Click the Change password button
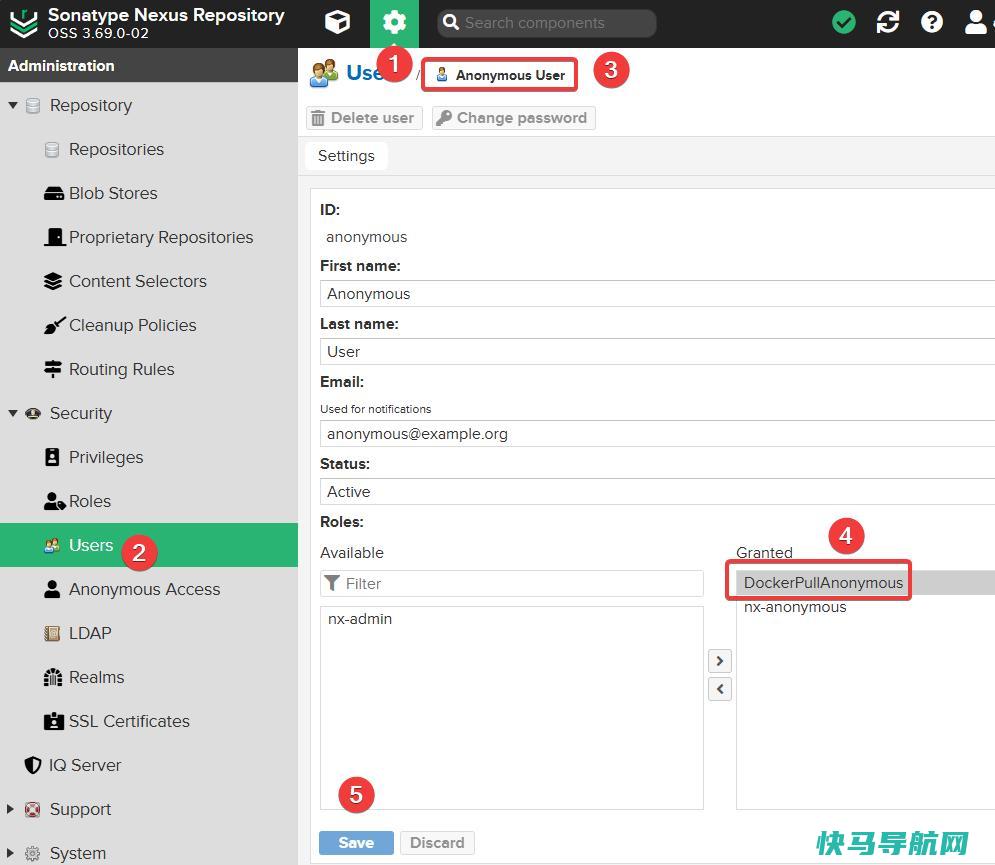Image resolution: width=995 pixels, height=865 pixels. (513, 118)
